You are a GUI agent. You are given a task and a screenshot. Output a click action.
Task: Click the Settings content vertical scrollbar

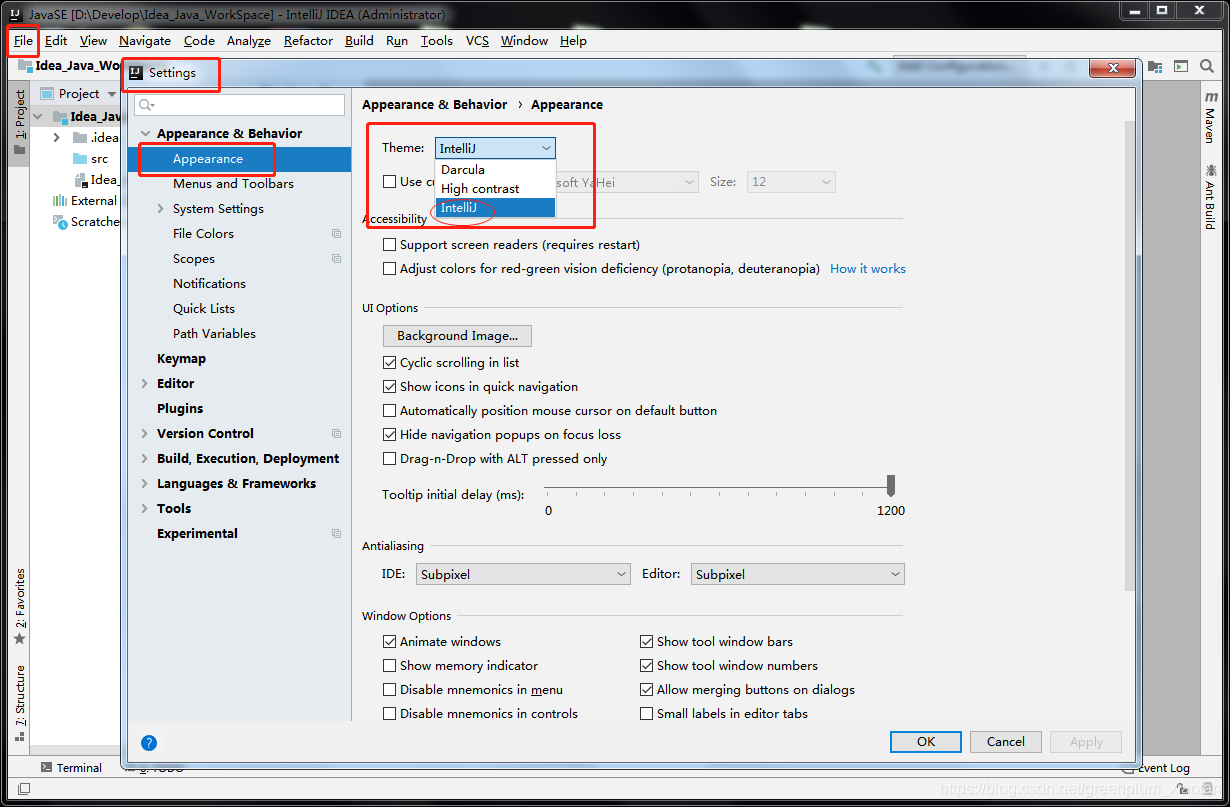pyautogui.click(x=1130, y=355)
